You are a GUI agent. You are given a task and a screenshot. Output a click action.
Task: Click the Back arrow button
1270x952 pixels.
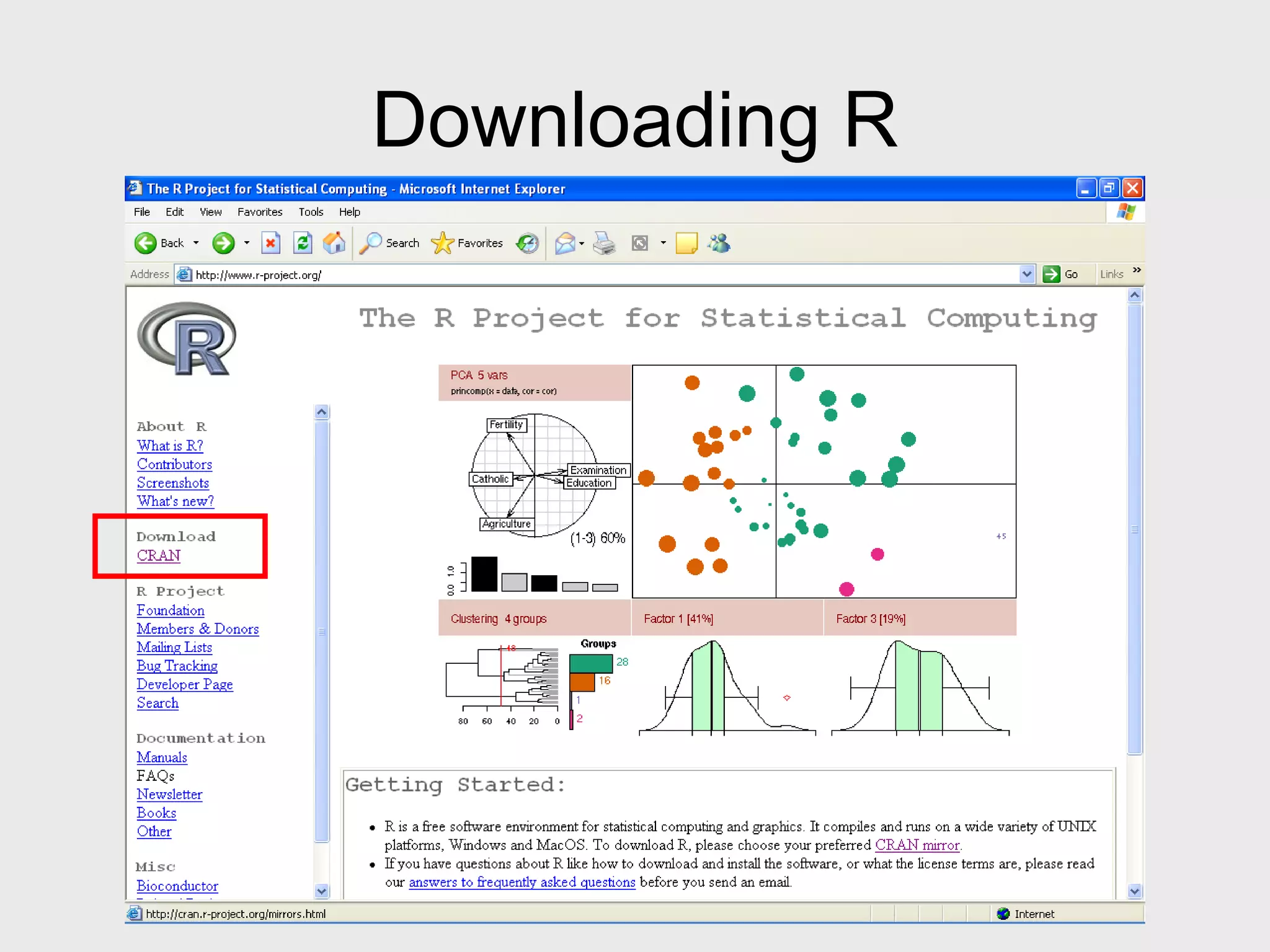(146, 243)
